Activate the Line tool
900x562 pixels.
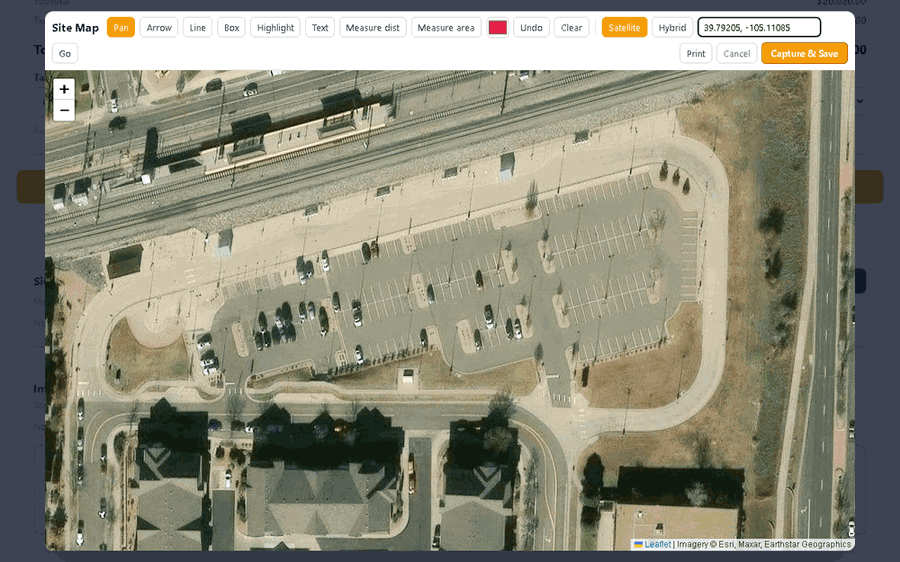(x=197, y=28)
